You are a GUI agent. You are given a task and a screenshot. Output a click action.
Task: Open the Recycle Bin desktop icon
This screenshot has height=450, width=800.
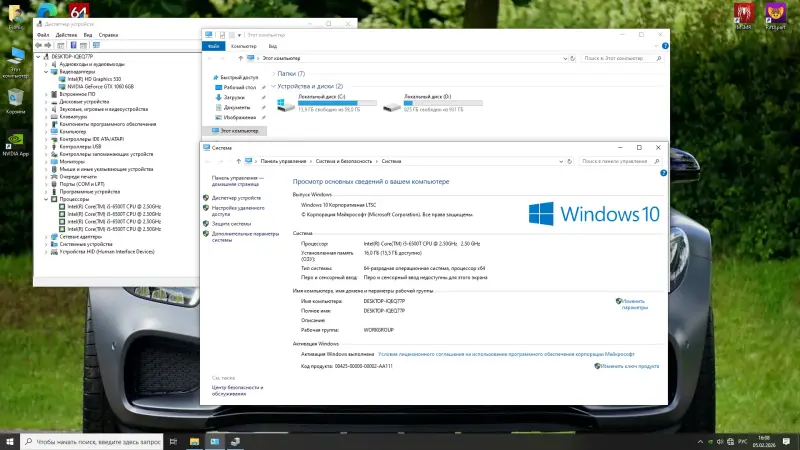tap(15, 98)
